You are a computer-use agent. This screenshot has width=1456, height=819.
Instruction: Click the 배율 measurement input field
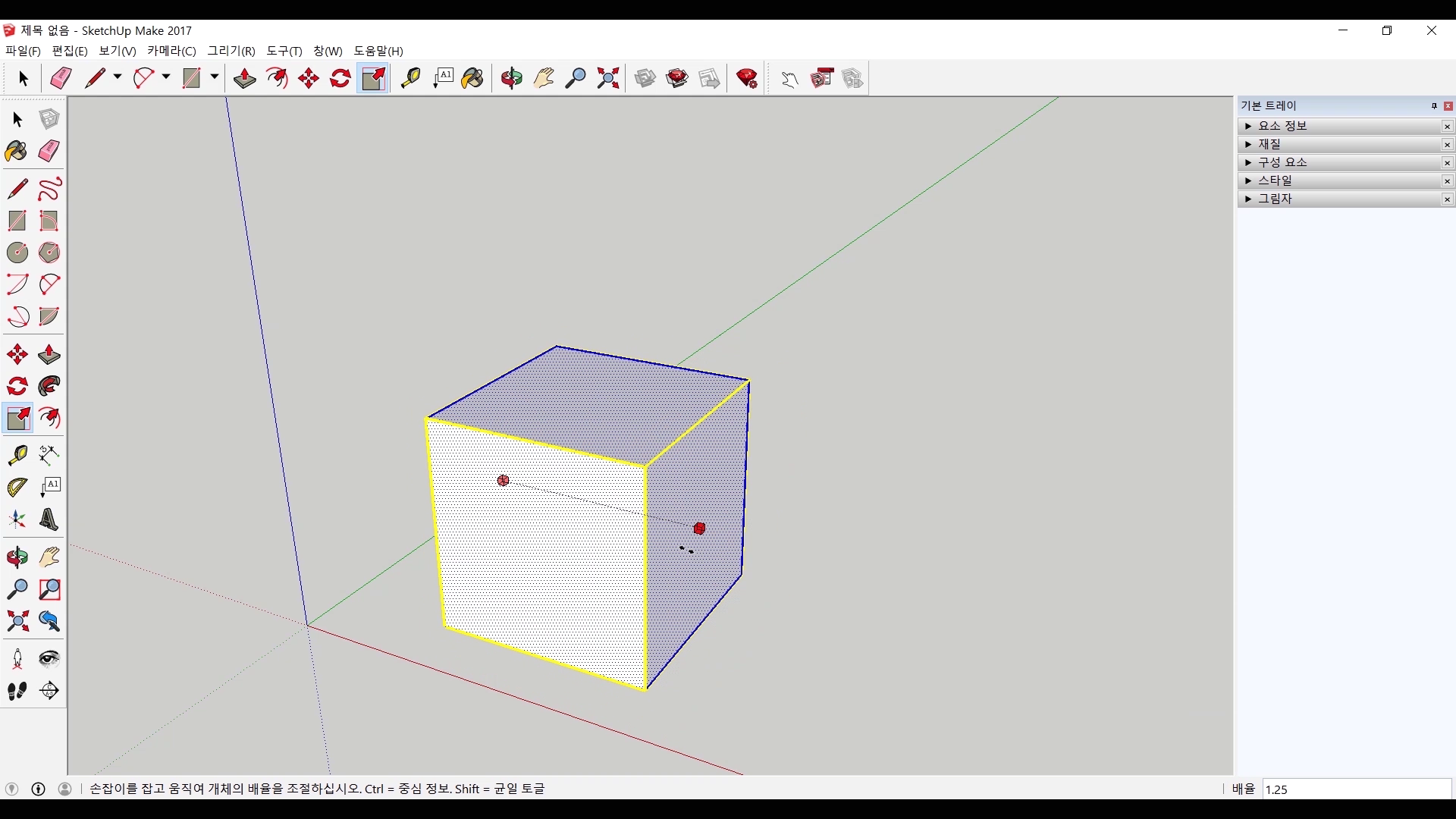(1356, 789)
